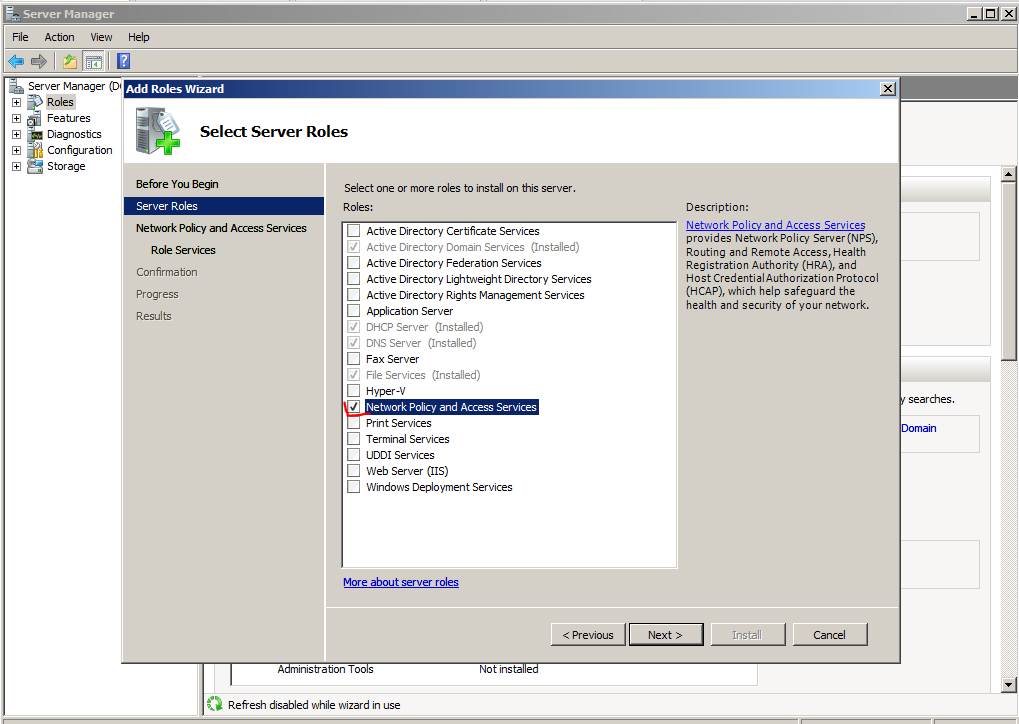Open the Help menu
Viewport: 1019px width, 724px height.
[x=138, y=37]
